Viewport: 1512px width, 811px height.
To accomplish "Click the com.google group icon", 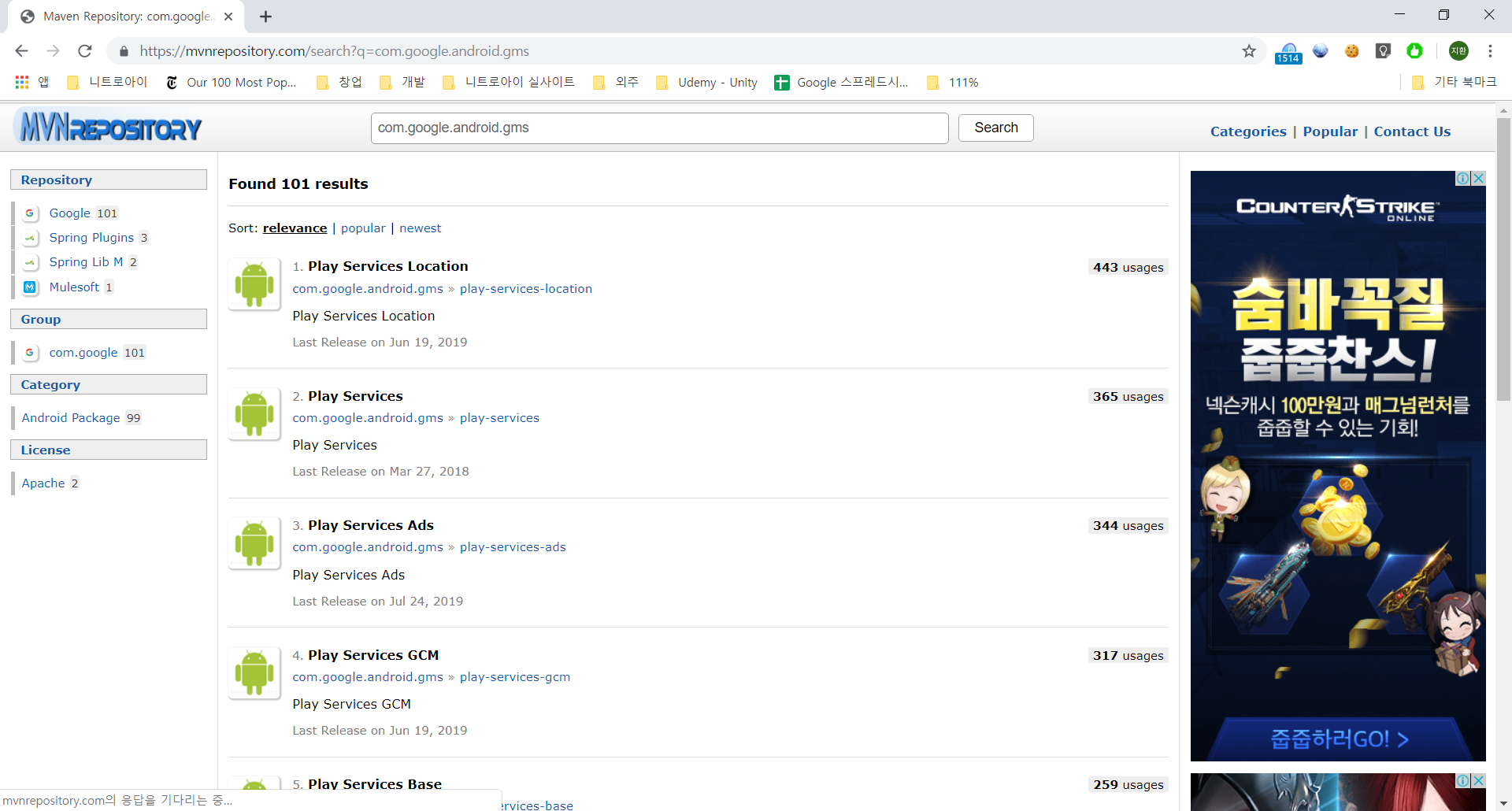I will click(x=30, y=353).
